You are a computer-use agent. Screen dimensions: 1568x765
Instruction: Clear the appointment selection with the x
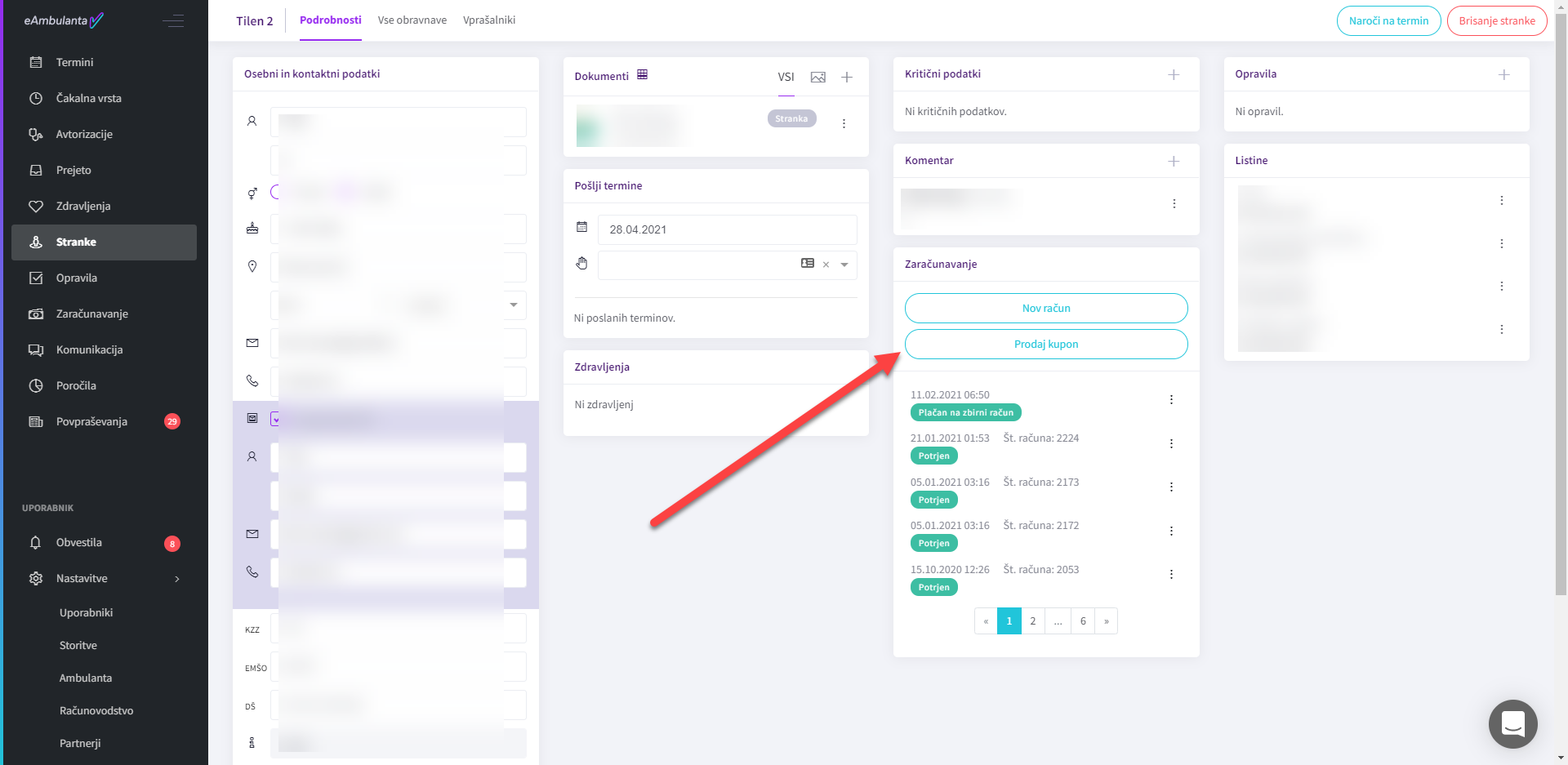tap(826, 265)
